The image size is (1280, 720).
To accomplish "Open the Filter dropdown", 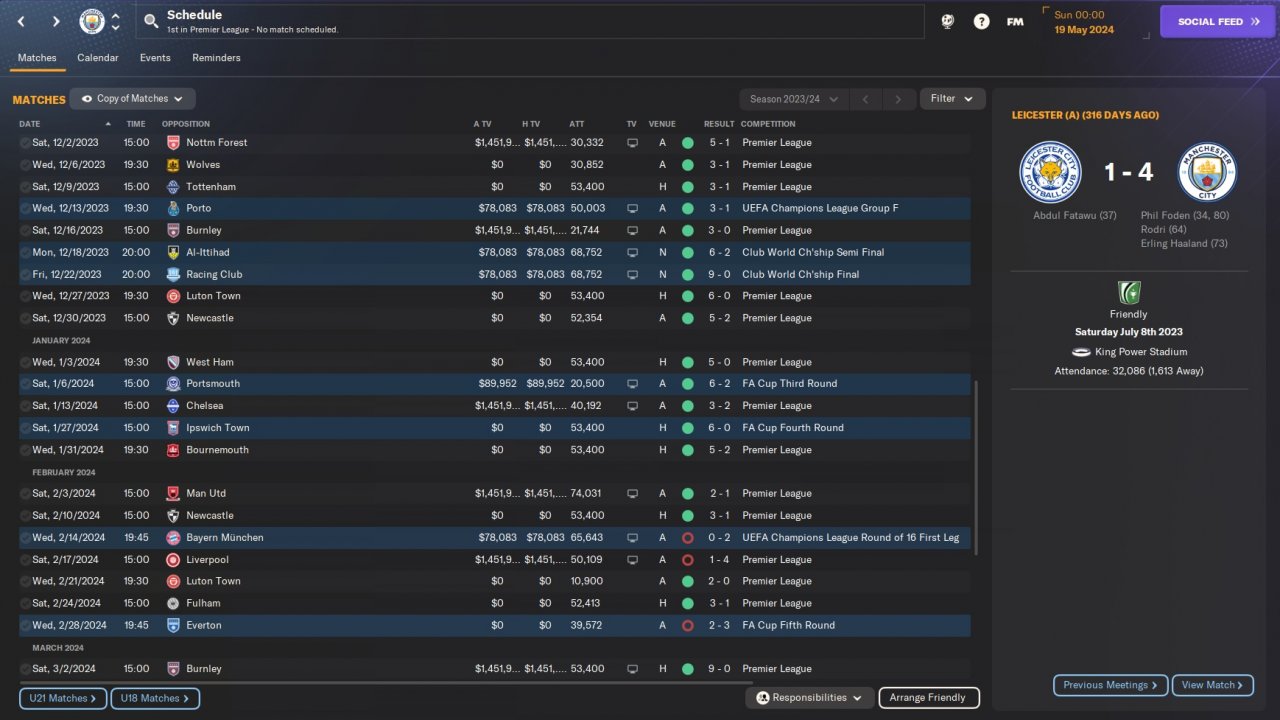I will (952, 99).
